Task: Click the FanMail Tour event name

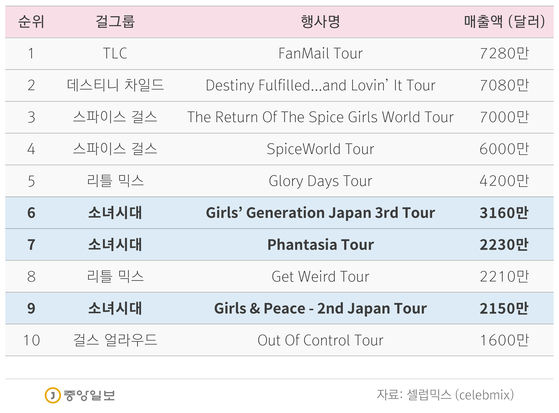Action: pos(320,53)
